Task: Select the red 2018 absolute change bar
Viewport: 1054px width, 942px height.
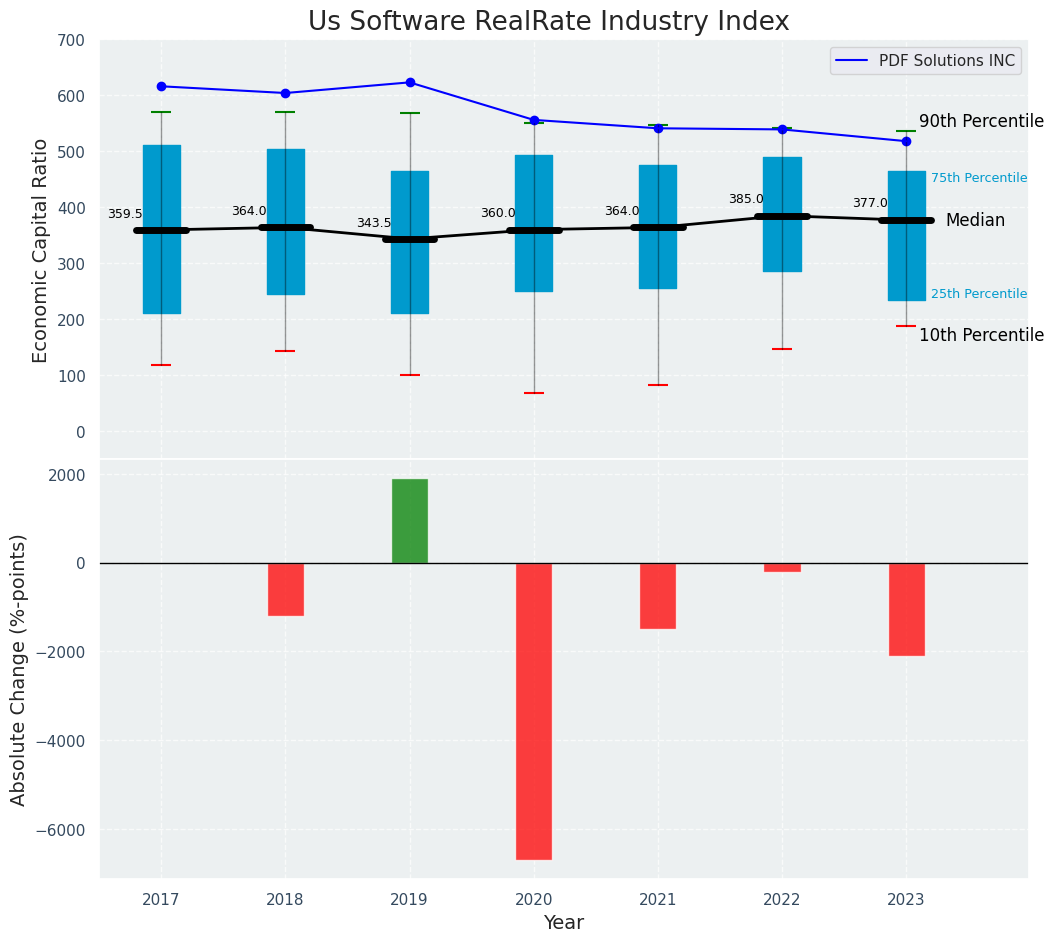Action: pos(285,589)
